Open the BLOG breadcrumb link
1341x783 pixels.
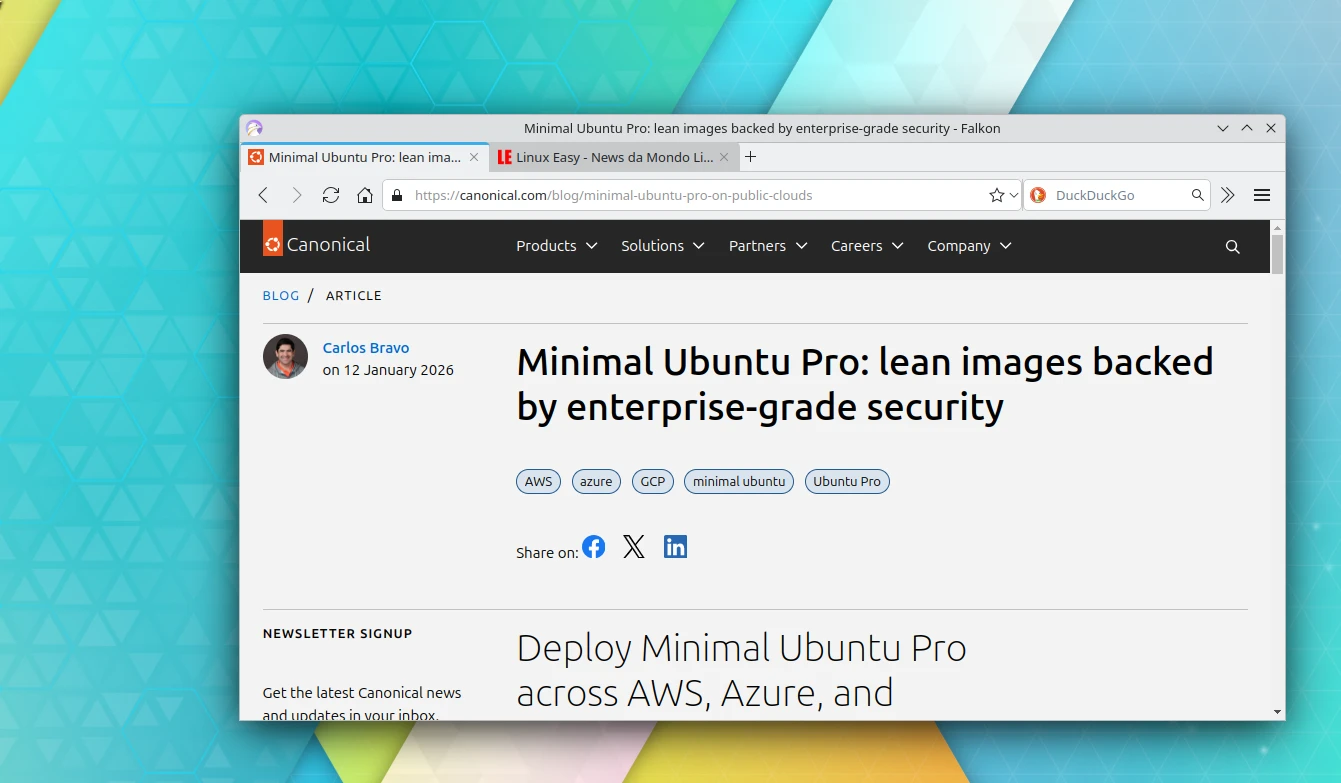[281, 295]
